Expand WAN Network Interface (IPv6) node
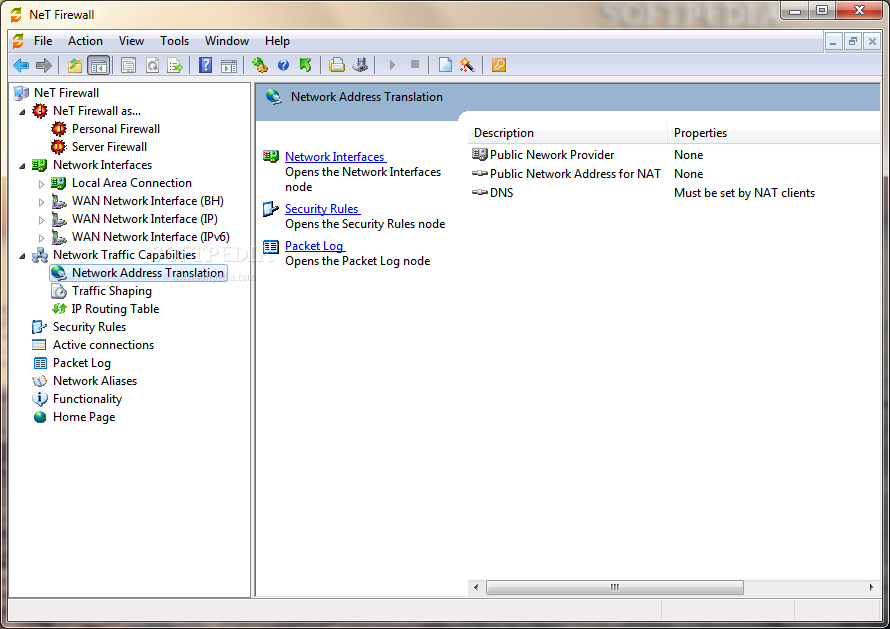The image size is (890, 629). [x=41, y=238]
